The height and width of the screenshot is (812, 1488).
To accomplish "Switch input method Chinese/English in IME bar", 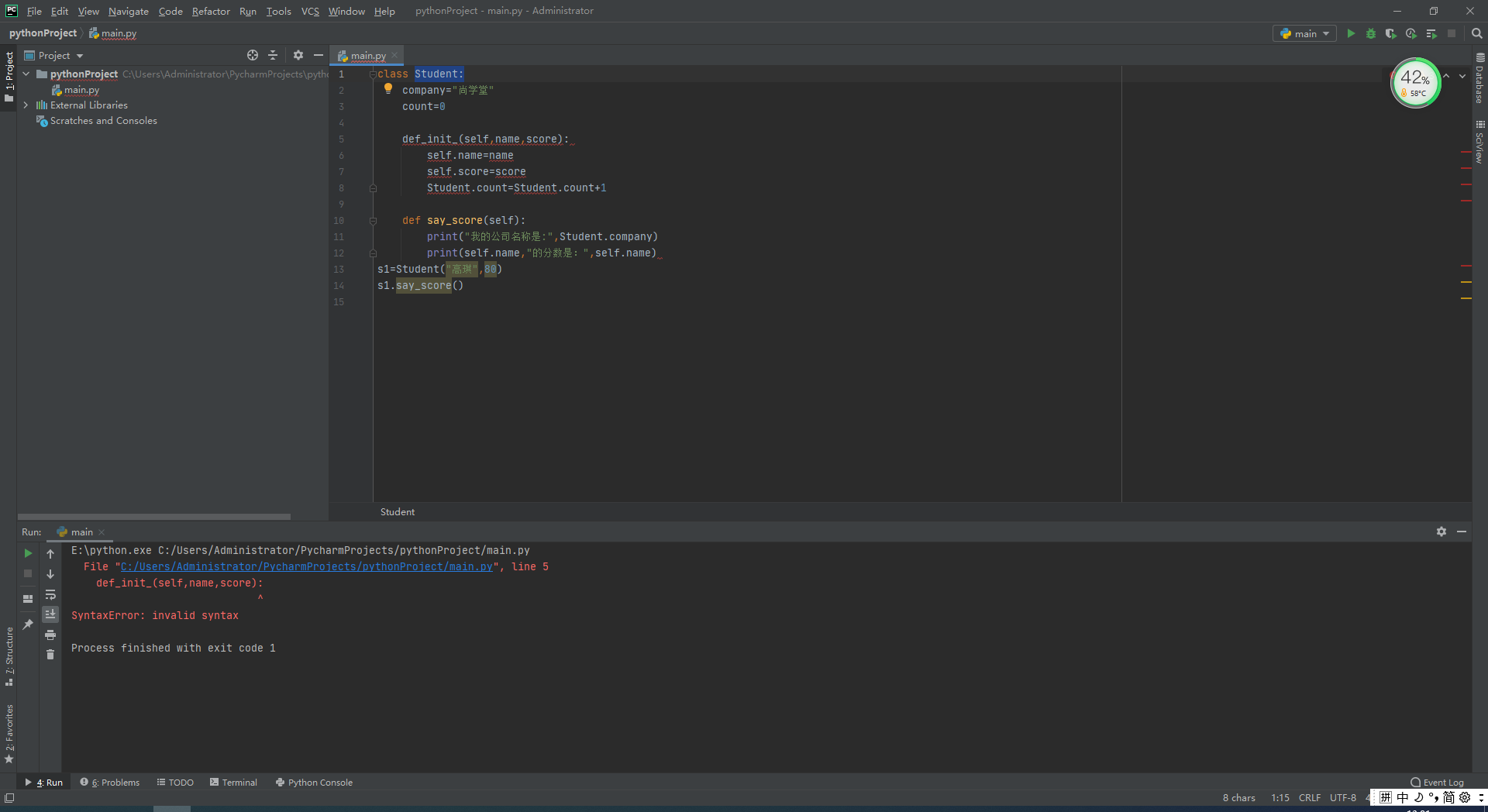I will [x=1403, y=797].
